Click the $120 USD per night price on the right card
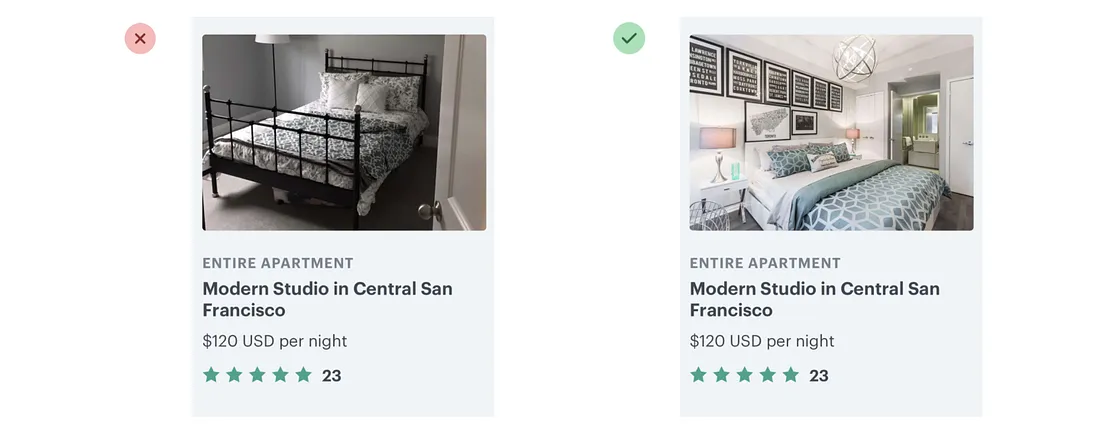The width and height of the screenshot is (1100, 433). [x=762, y=341]
